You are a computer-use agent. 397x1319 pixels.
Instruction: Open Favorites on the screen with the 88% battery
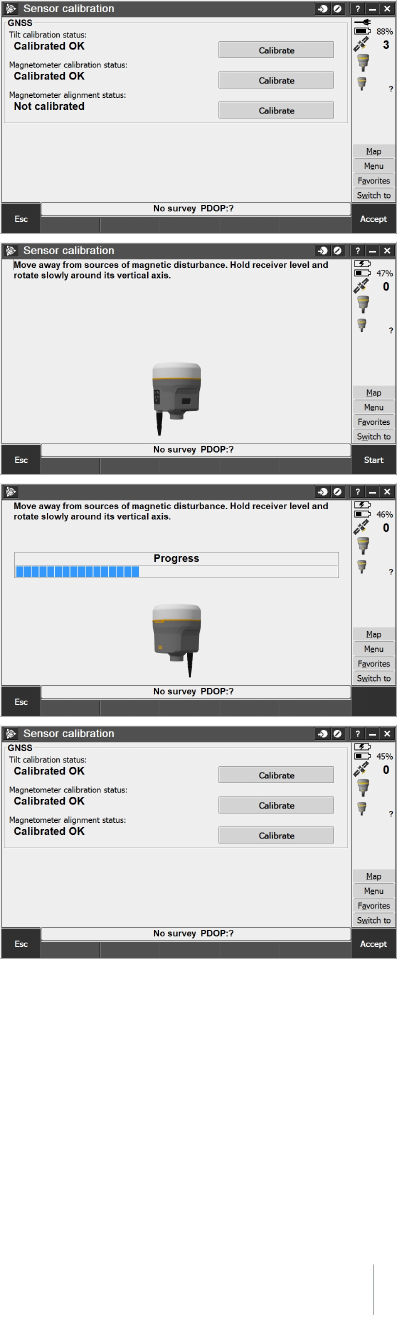click(x=374, y=181)
